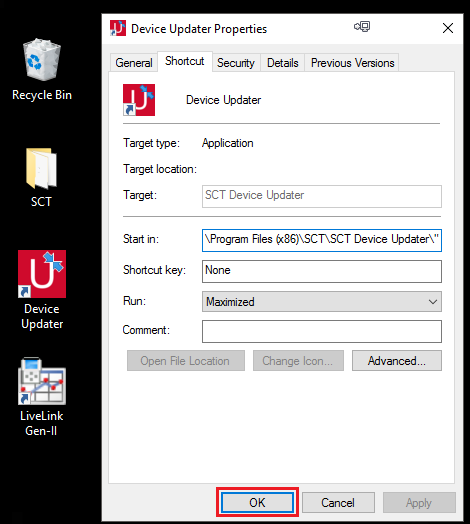Screen dimensions: 470x524
Task: Switch to the Security tab
Action: click(236, 63)
